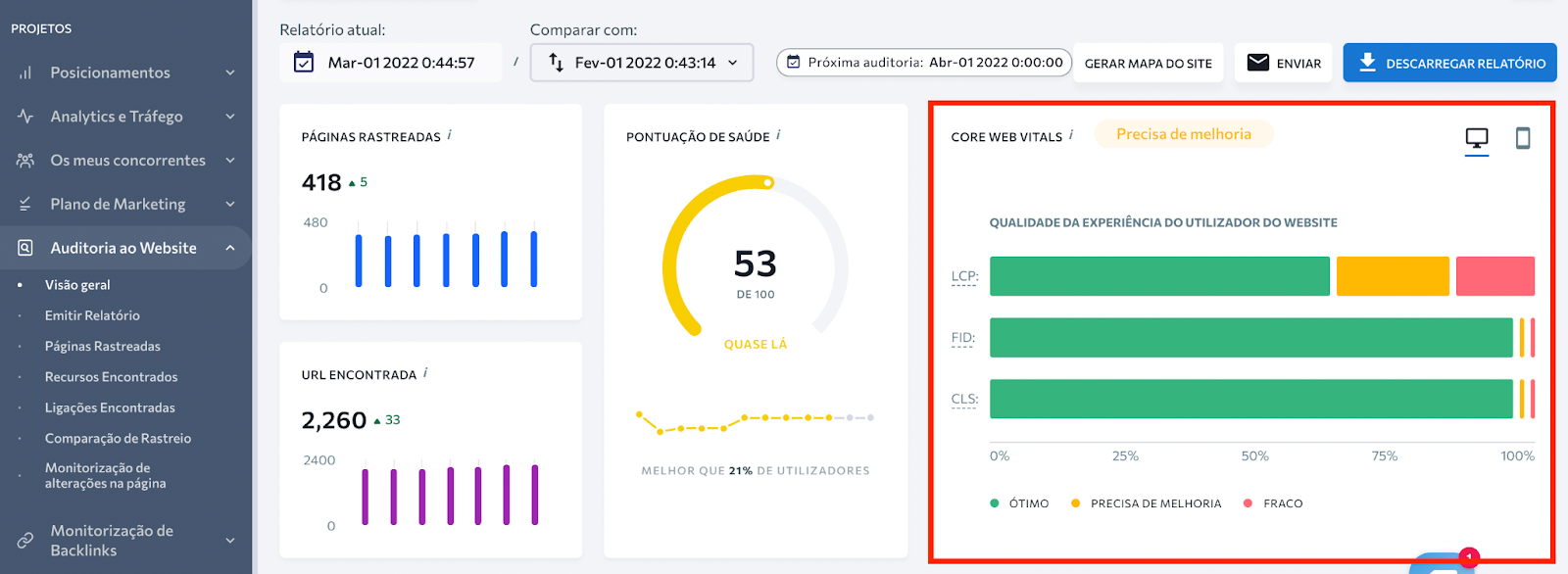Open Comparação de Rastreio in sidebar
Screen dimensions: 1568x574
coord(118,438)
